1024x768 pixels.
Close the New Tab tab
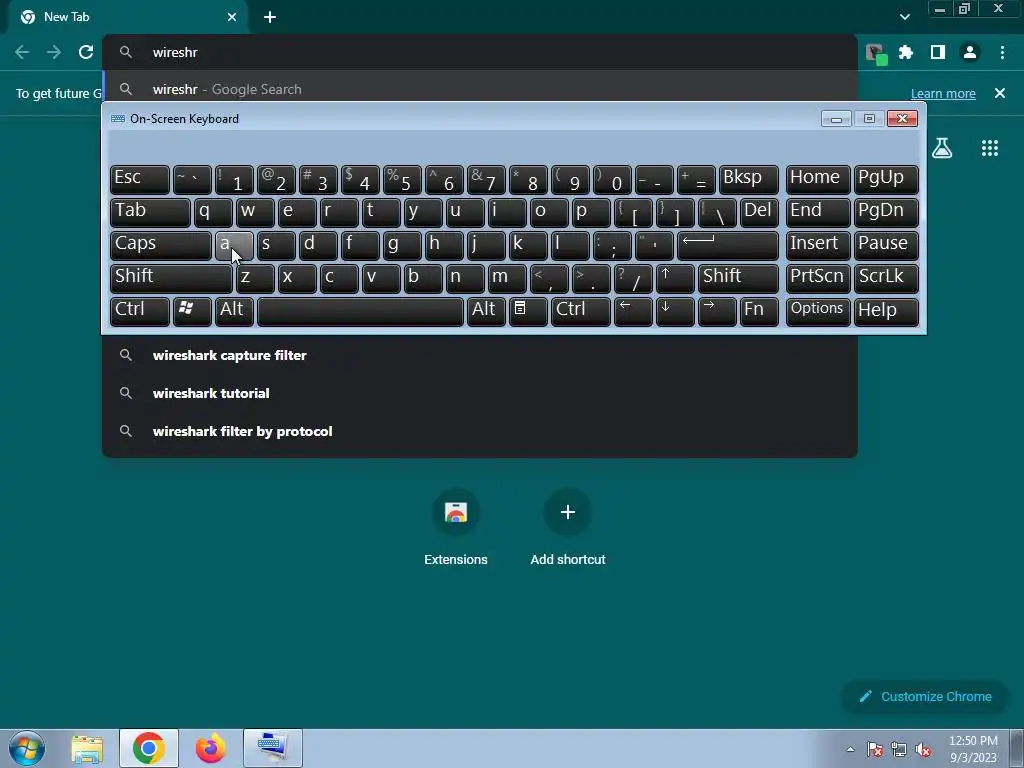click(x=232, y=17)
